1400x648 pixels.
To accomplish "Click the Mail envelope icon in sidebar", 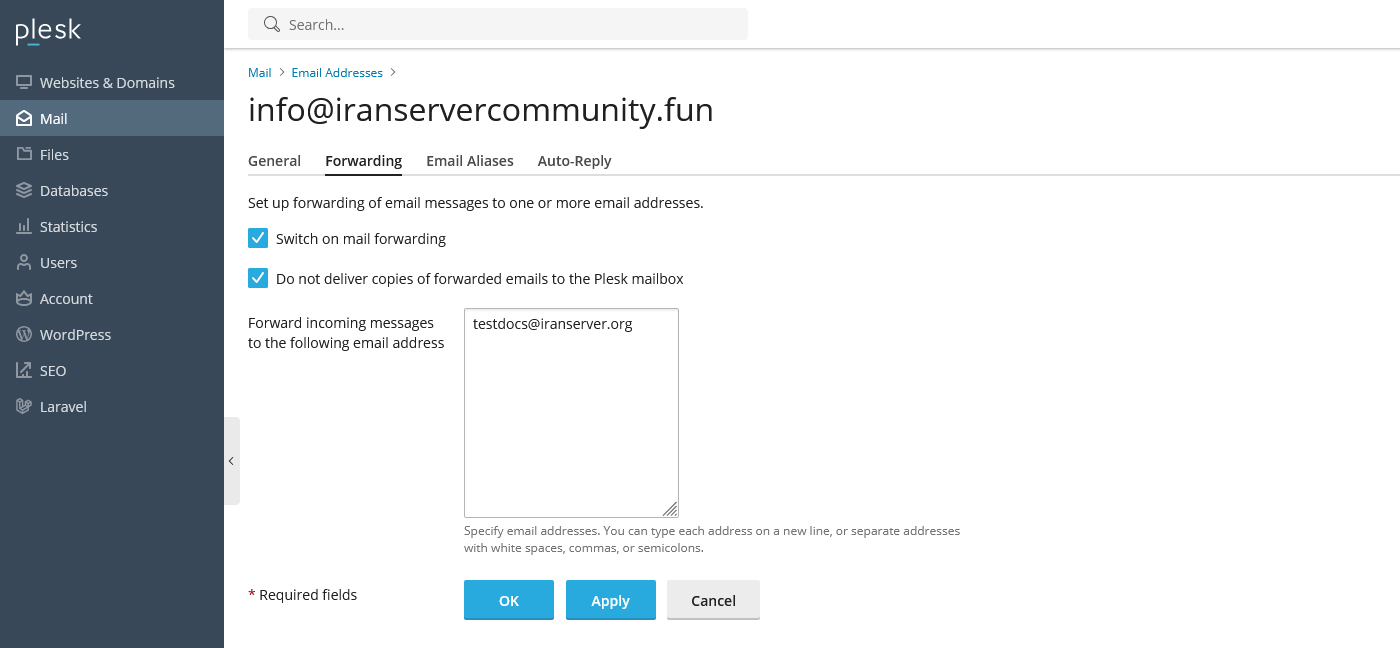I will pyautogui.click(x=24, y=118).
